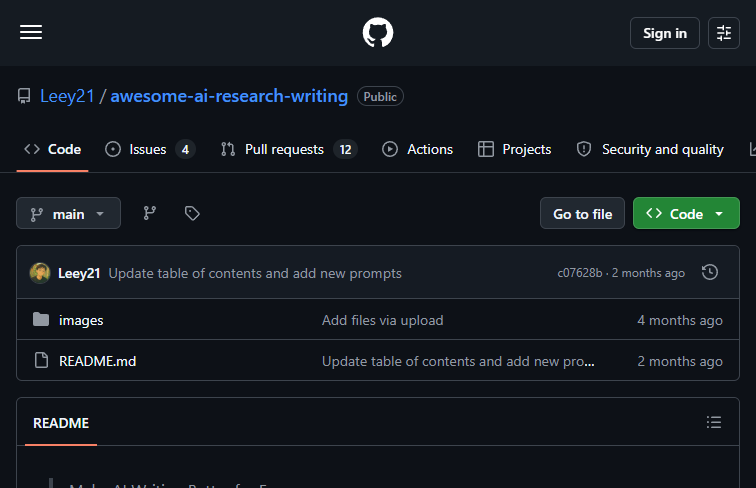Open README.md row's truncated commit message
756x488 pixels.
[x=458, y=361]
